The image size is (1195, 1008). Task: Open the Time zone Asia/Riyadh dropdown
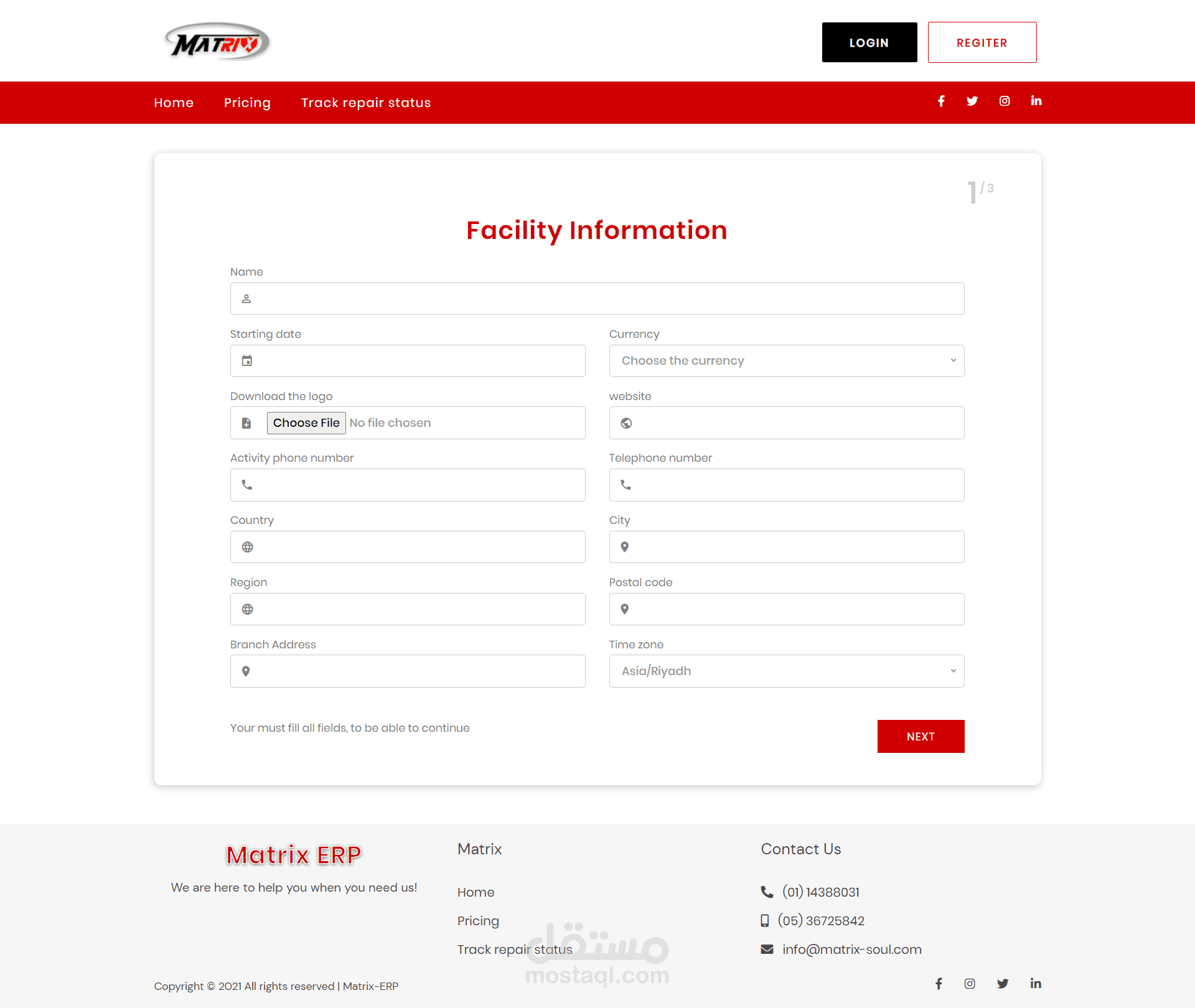(787, 671)
